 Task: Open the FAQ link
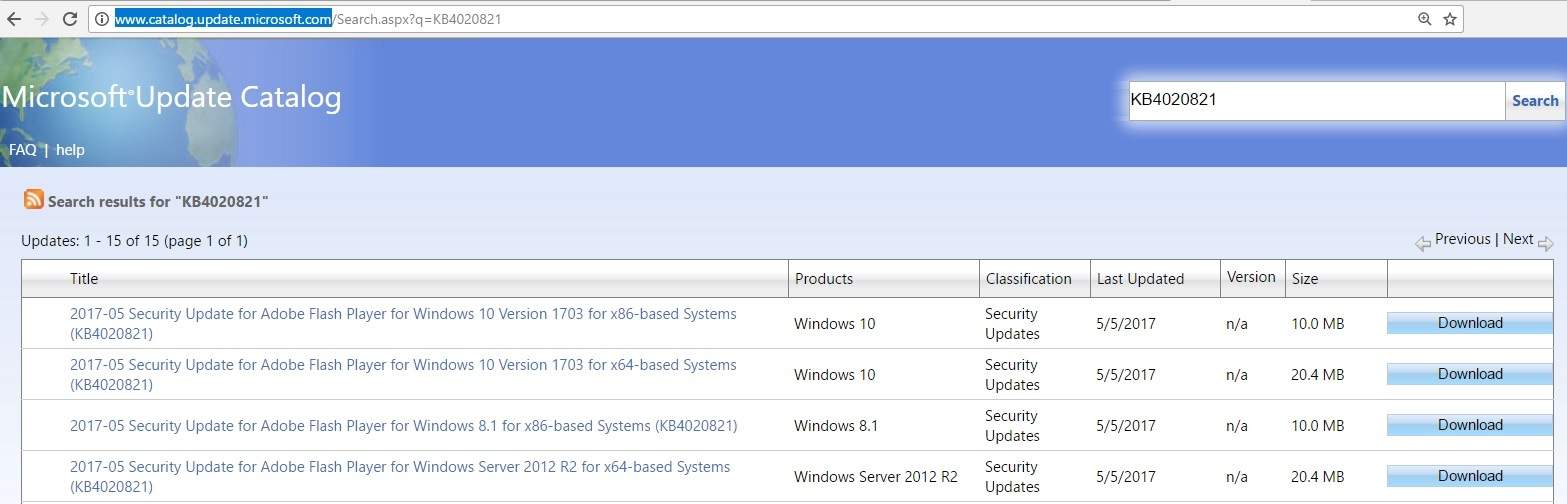[x=22, y=150]
